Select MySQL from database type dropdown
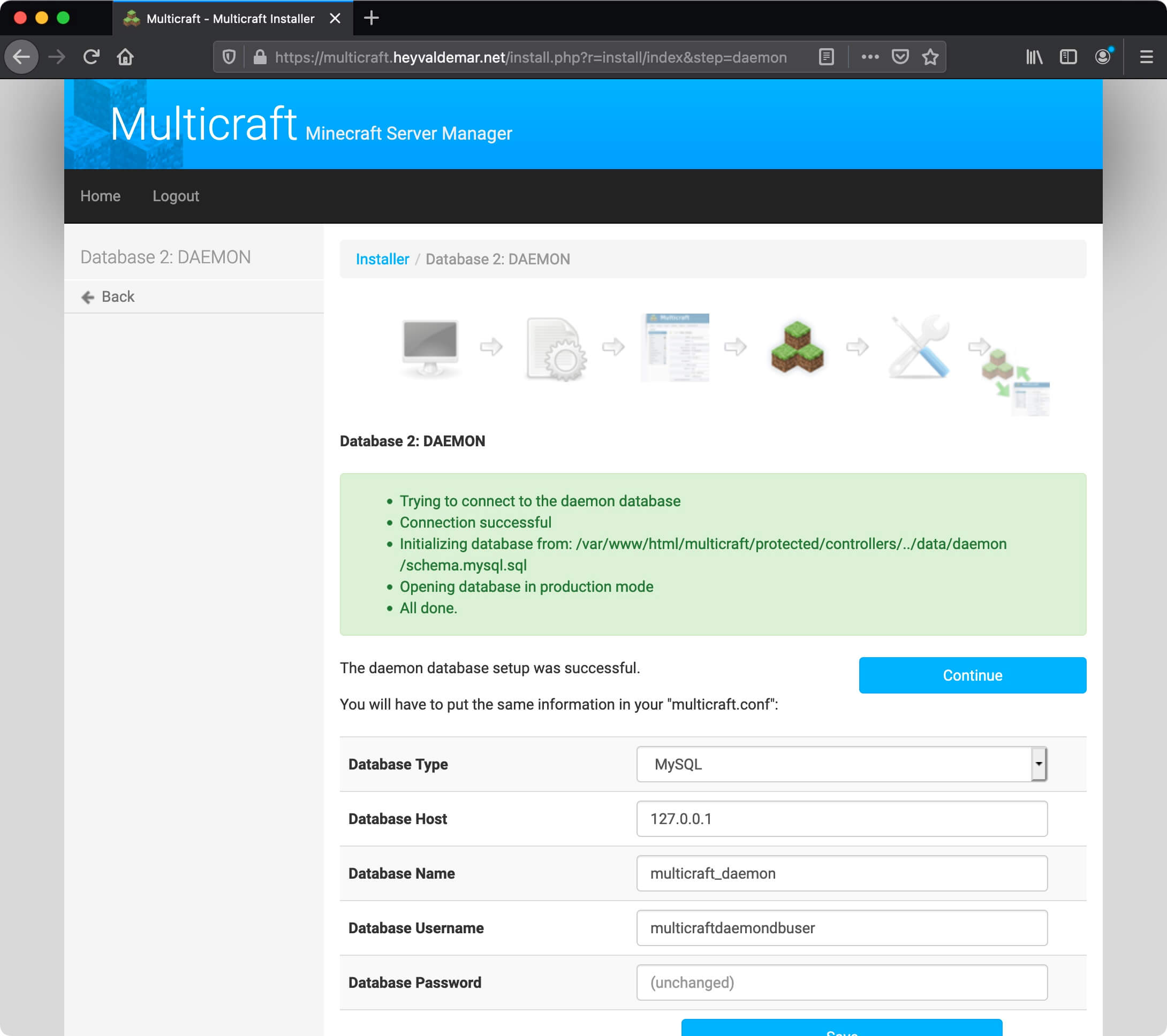 (x=841, y=764)
